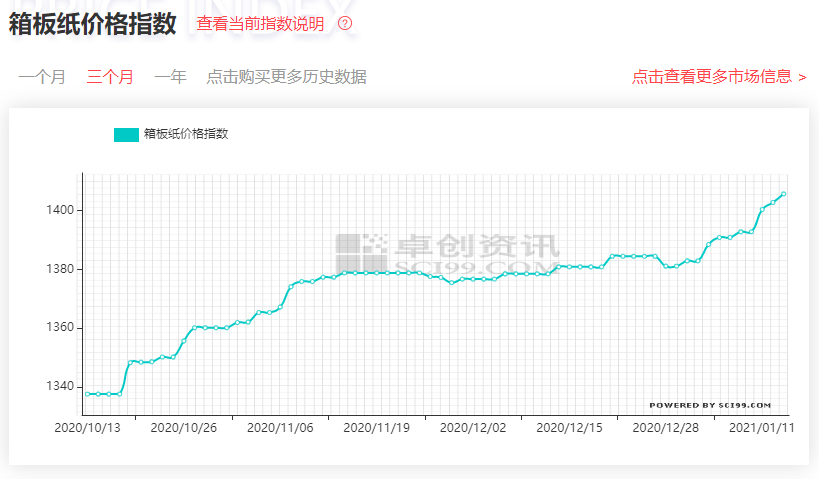Open 点击查看更多市场信息 link
The height and width of the screenshot is (479, 819).
coord(719,77)
